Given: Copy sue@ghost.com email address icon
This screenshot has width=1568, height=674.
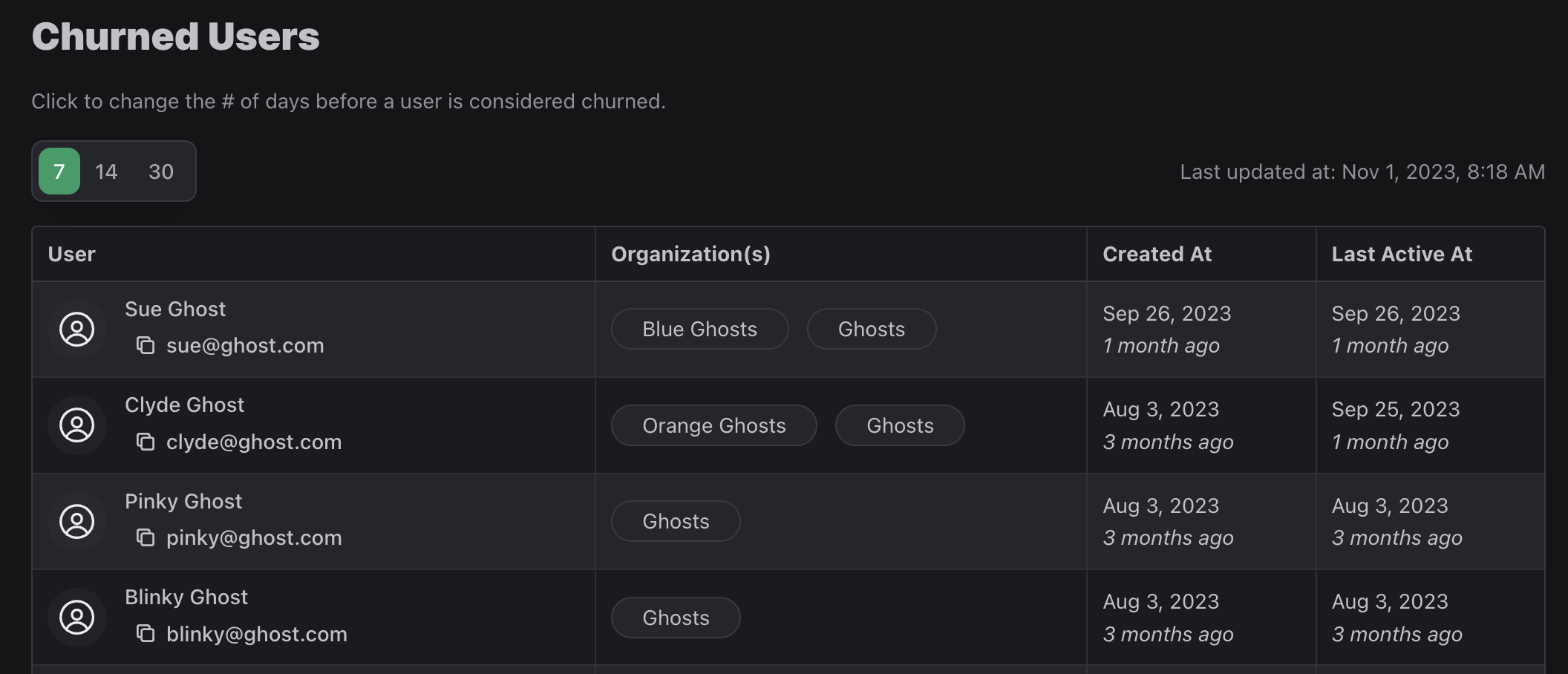Looking at the screenshot, I should click(146, 346).
